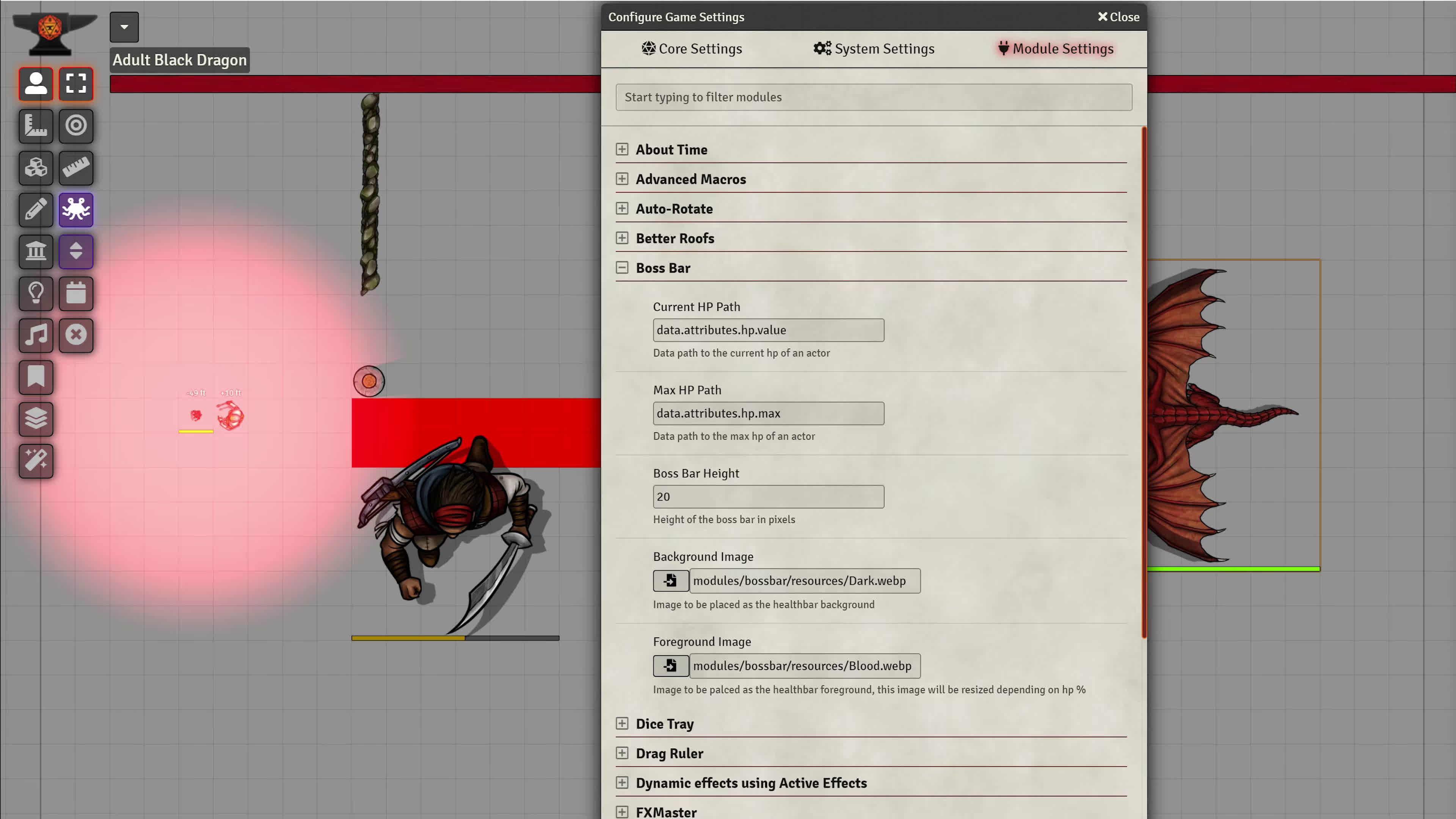Browse files for Foreground Image
This screenshot has height=819, width=1456.
(x=670, y=666)
